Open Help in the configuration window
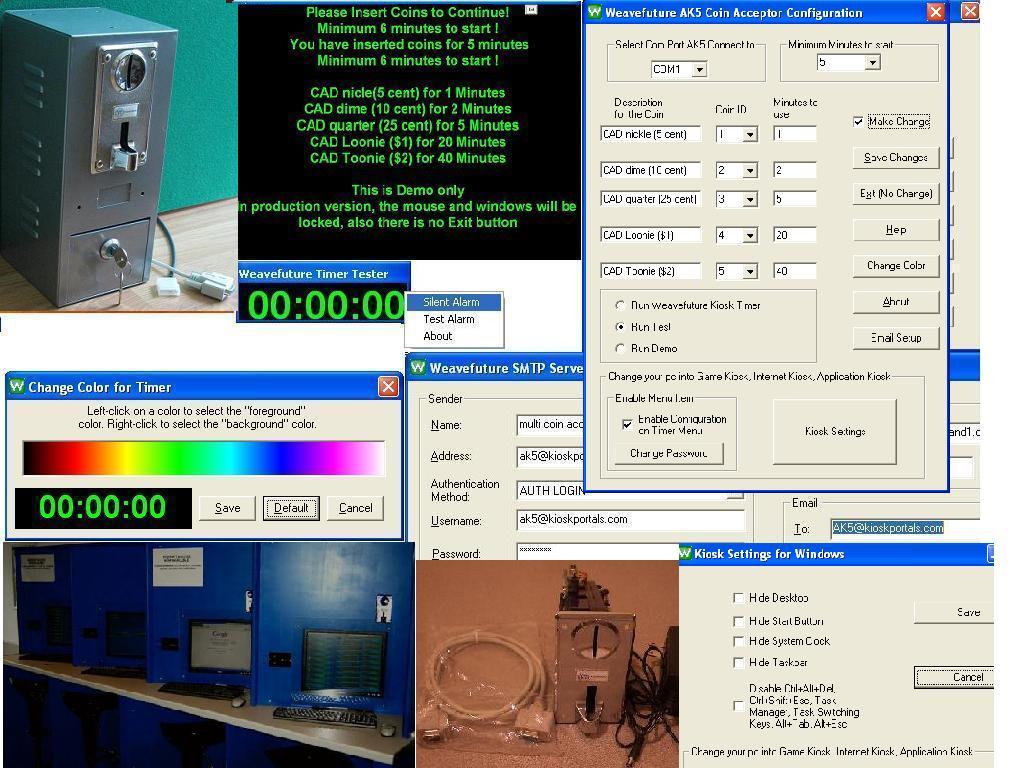 896,230
